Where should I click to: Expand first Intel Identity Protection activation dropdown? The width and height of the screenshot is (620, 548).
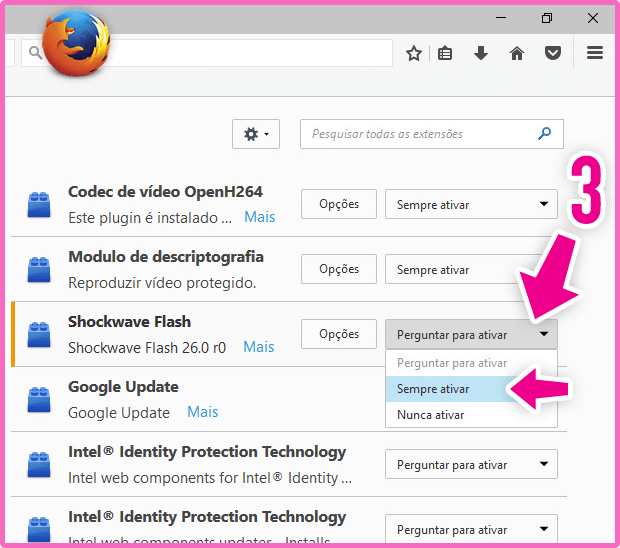tap(471, 464)
